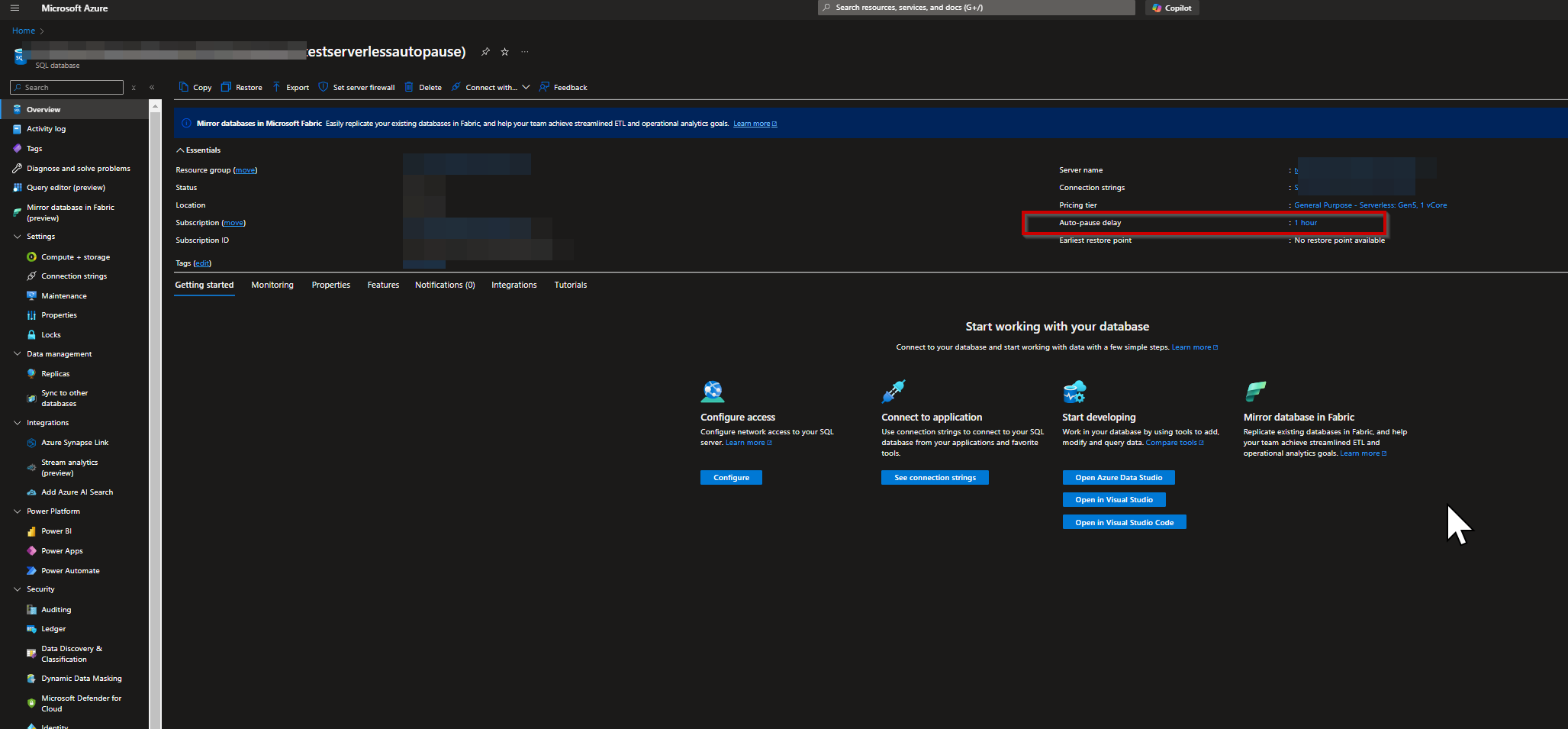Click the Copy toolbar command

[195, 87]
